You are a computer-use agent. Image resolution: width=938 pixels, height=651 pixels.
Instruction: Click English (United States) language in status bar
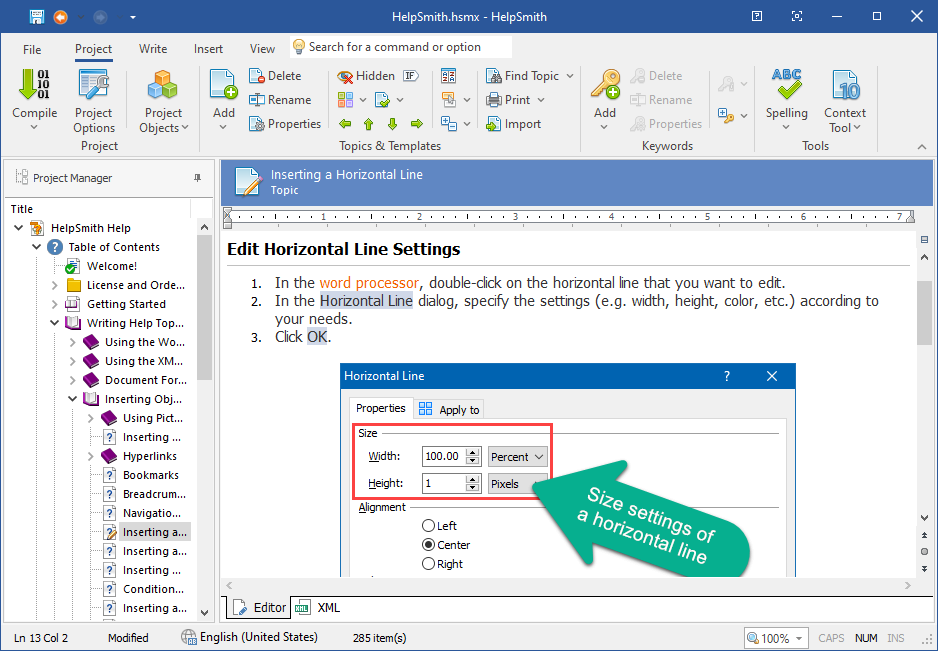[249, 637]
